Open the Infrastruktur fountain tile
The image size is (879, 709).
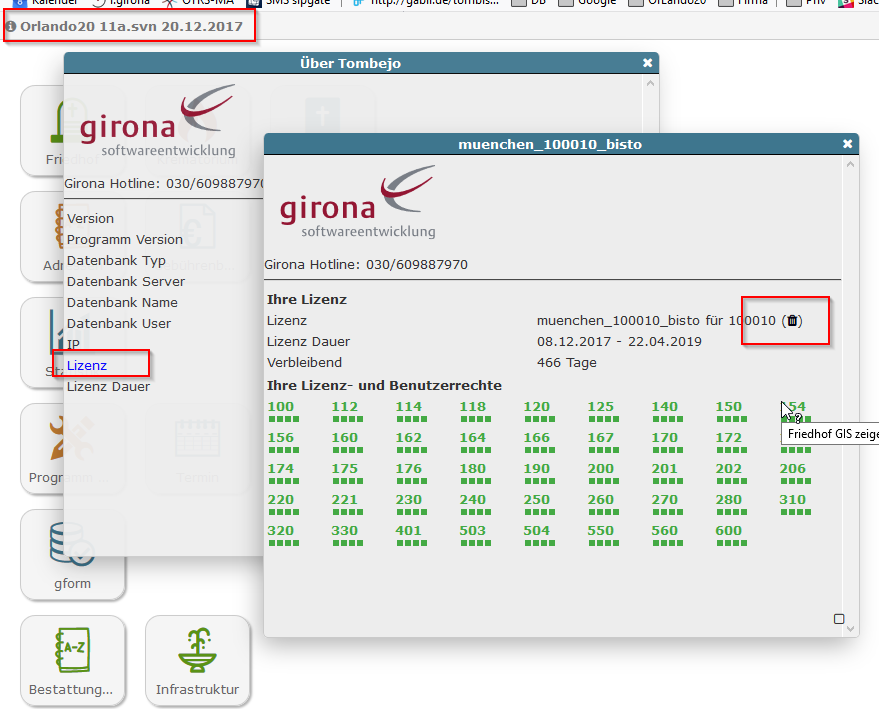[x=197, y=661]
